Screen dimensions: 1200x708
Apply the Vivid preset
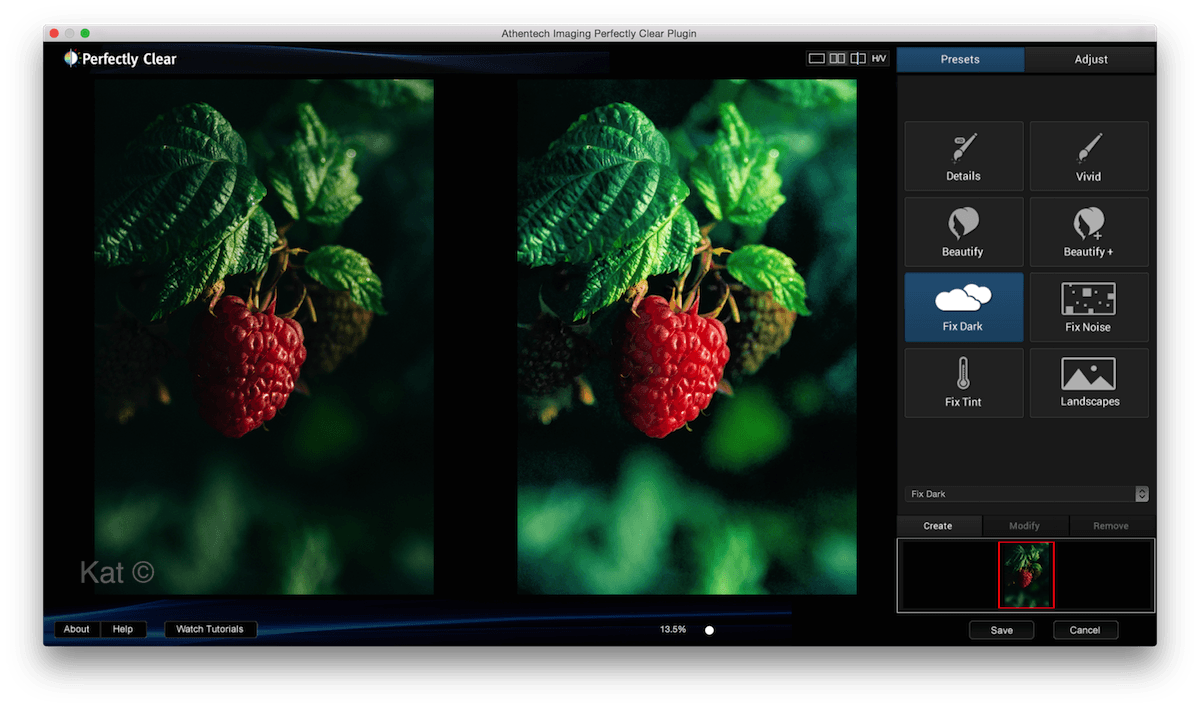click(1089, 156)
